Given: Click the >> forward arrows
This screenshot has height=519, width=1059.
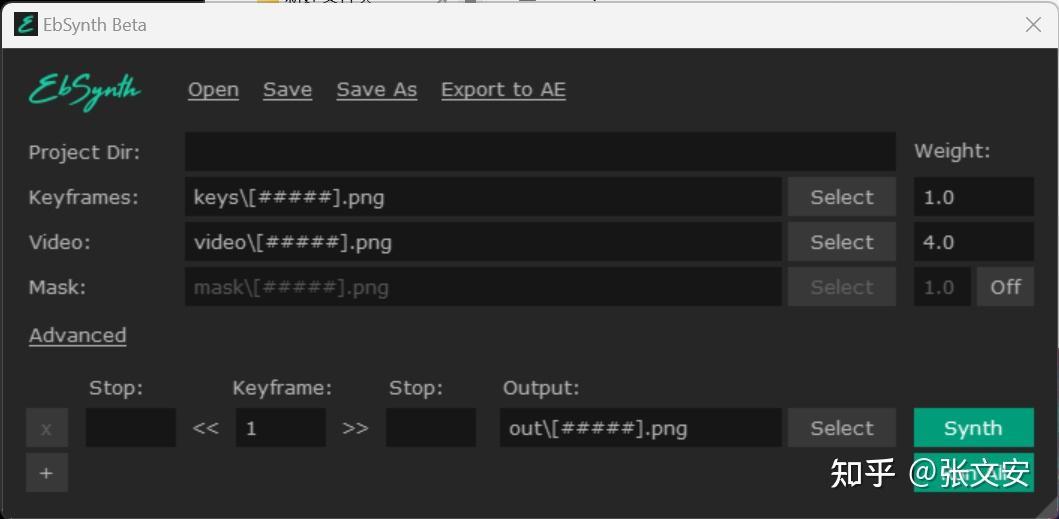Looking at the screenshot, I should (x=355, y=428).
